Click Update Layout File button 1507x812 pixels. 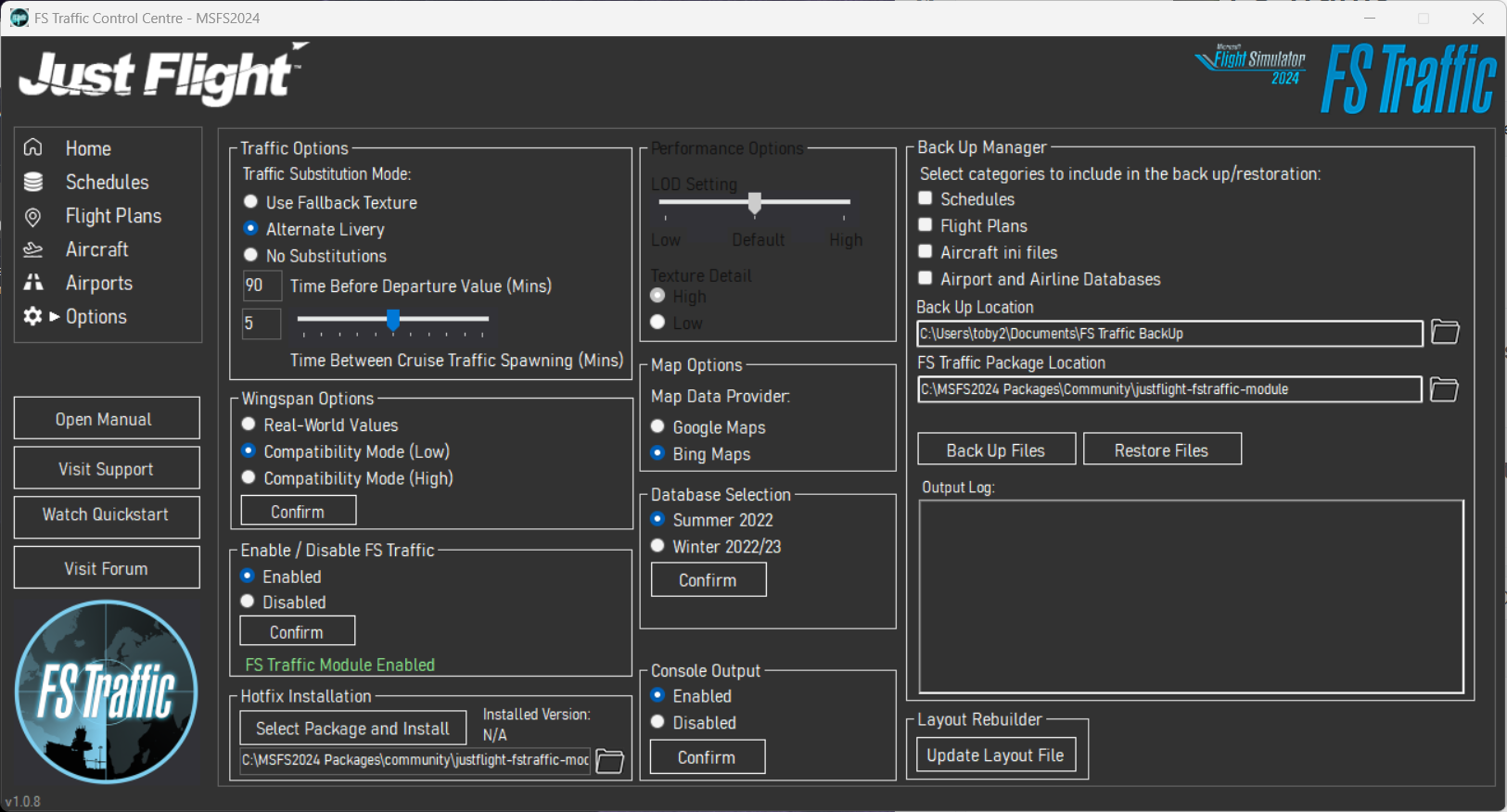click(996, 755)
